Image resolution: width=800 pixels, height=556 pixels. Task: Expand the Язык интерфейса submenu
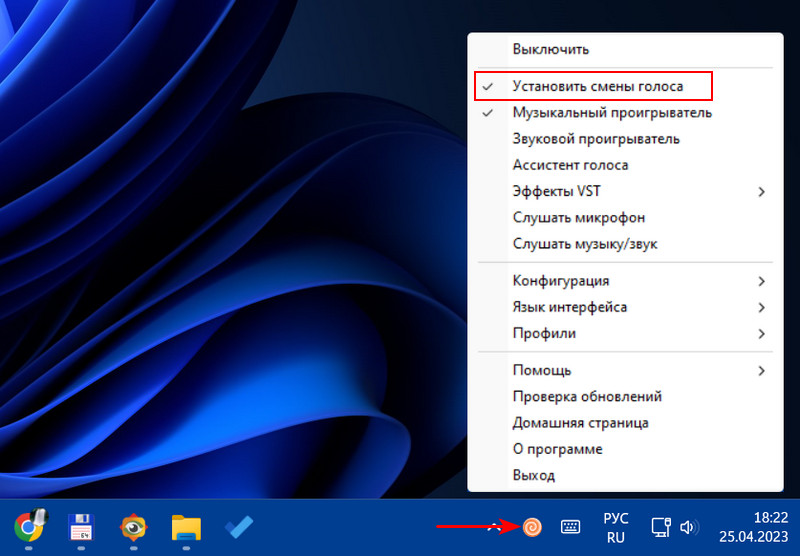pyautogui.click(x=625, y=307)
